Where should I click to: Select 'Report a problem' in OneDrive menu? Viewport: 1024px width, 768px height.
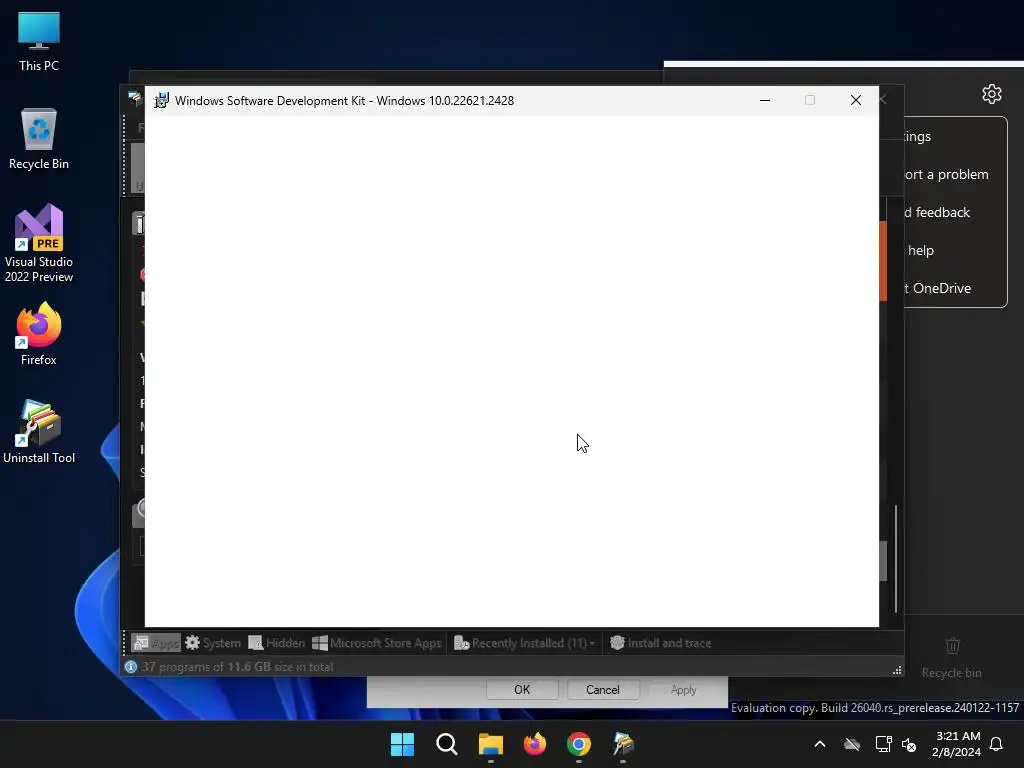coord(946,174)
